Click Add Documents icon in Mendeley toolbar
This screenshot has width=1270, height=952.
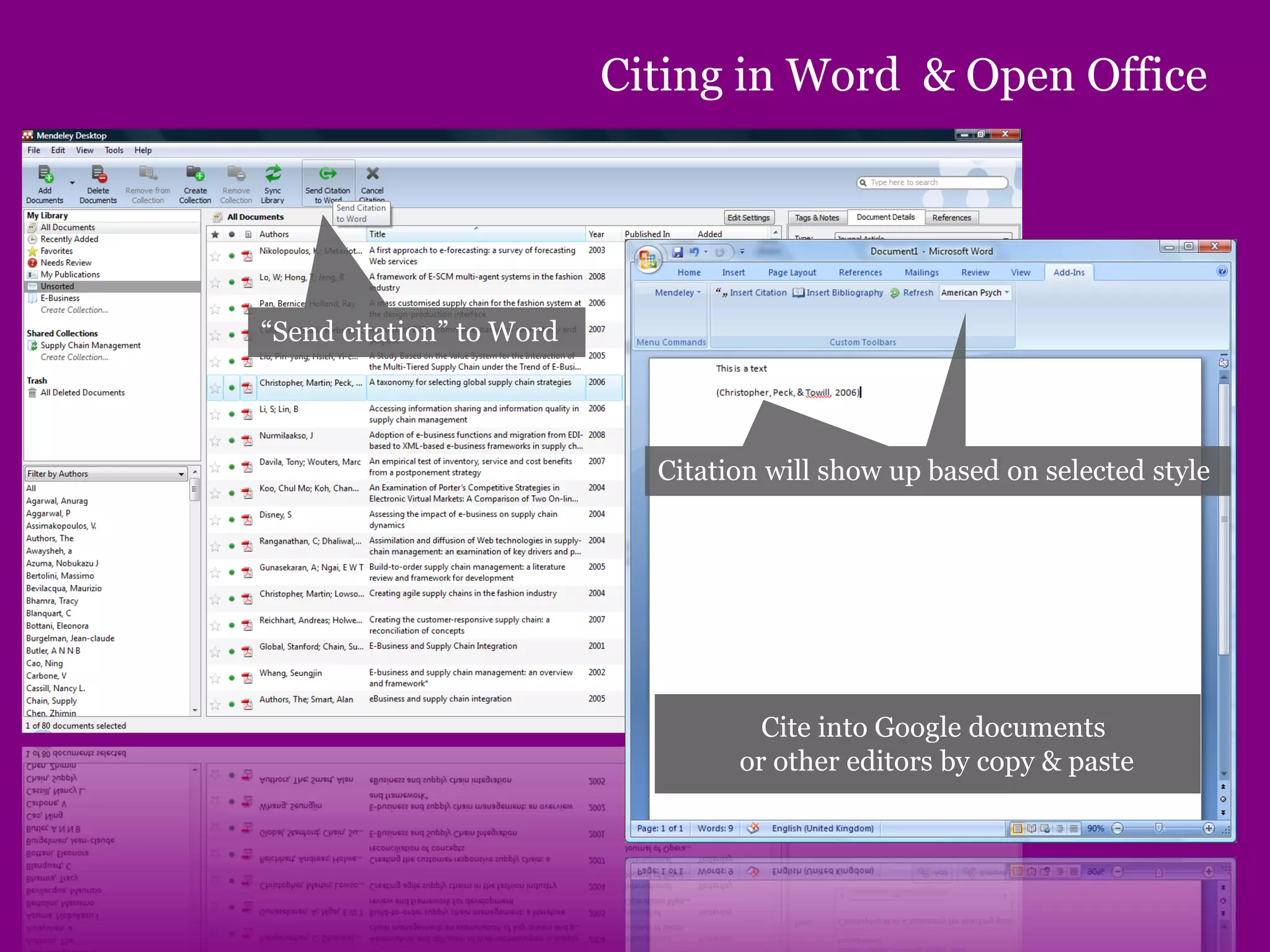click(x=45, y=174)
